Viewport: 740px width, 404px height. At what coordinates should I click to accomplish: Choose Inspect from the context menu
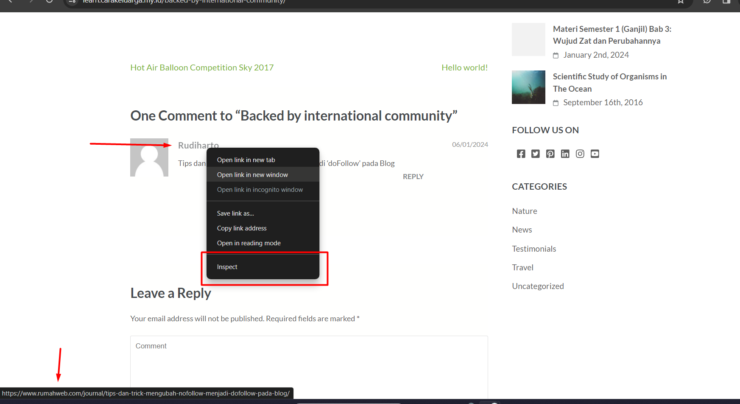point(263,267)
